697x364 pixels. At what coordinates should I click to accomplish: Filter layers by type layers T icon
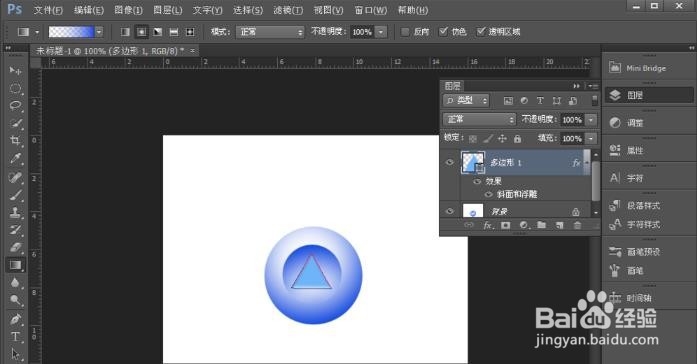click(540, 101)
